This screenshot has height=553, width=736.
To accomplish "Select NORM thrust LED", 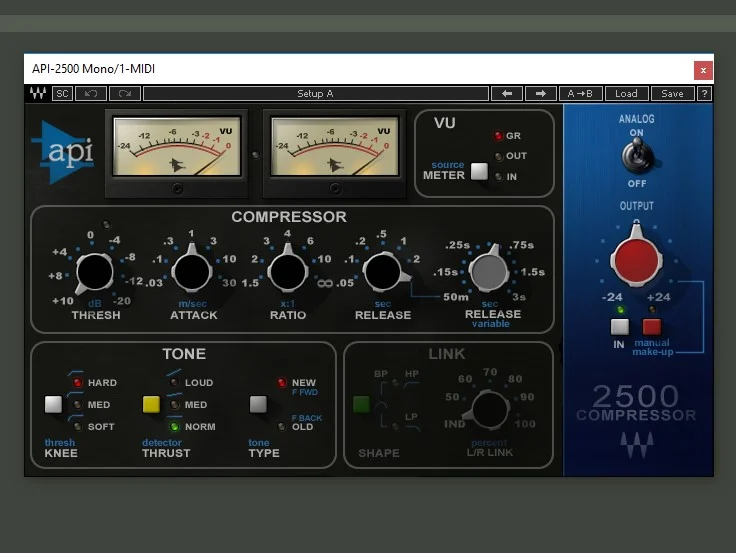I will tap(175, 426).
